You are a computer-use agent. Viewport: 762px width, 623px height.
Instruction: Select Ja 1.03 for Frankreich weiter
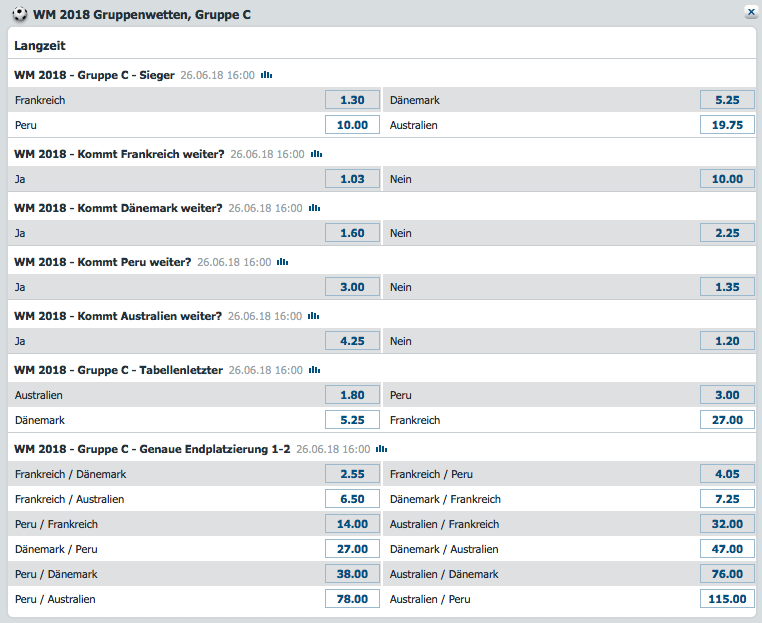click(x=352, y=179)
